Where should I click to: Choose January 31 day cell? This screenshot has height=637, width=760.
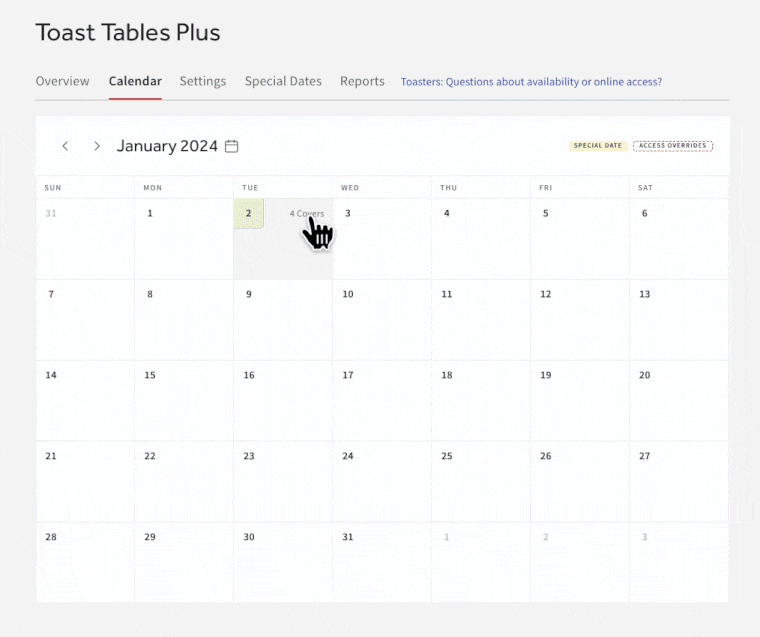[x=381, y=560]
